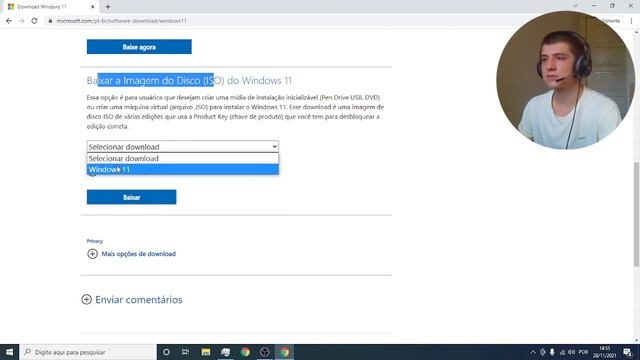This screenshot has width=640, height=360.
Task: Click the Baixar button
Action: coord(131,197)
